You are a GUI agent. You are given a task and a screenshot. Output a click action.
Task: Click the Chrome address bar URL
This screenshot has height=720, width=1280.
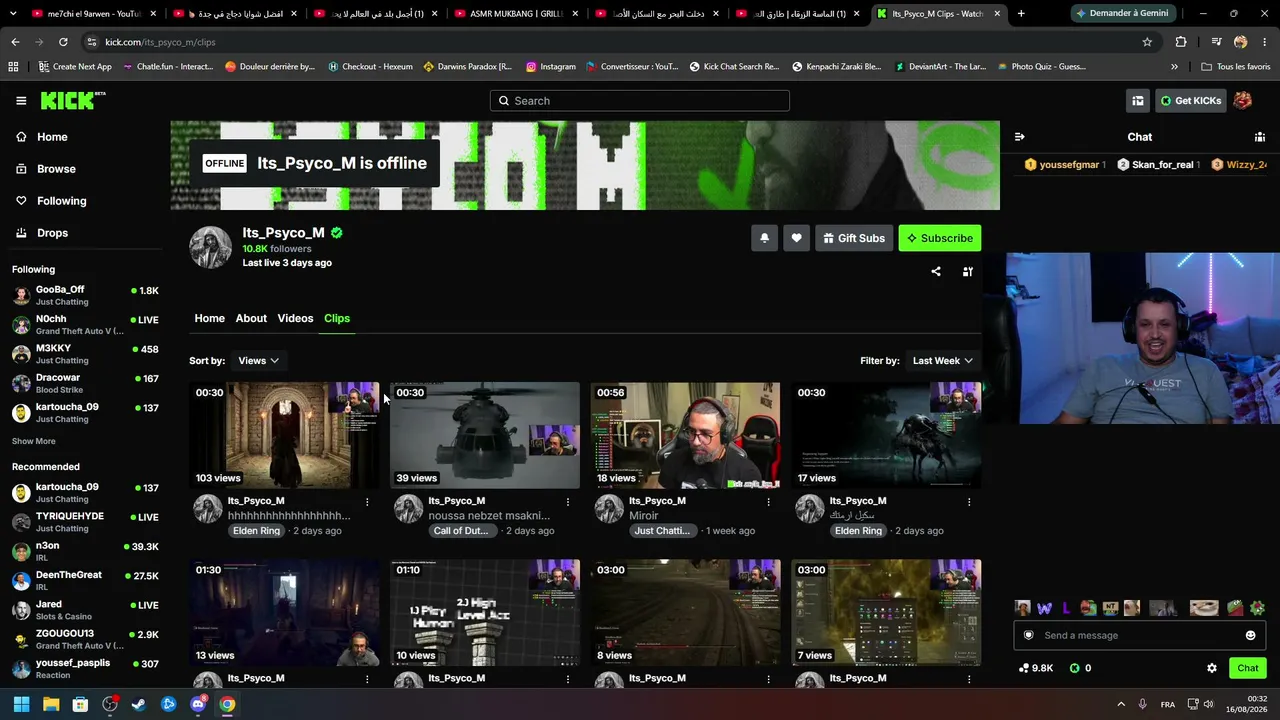160,42
